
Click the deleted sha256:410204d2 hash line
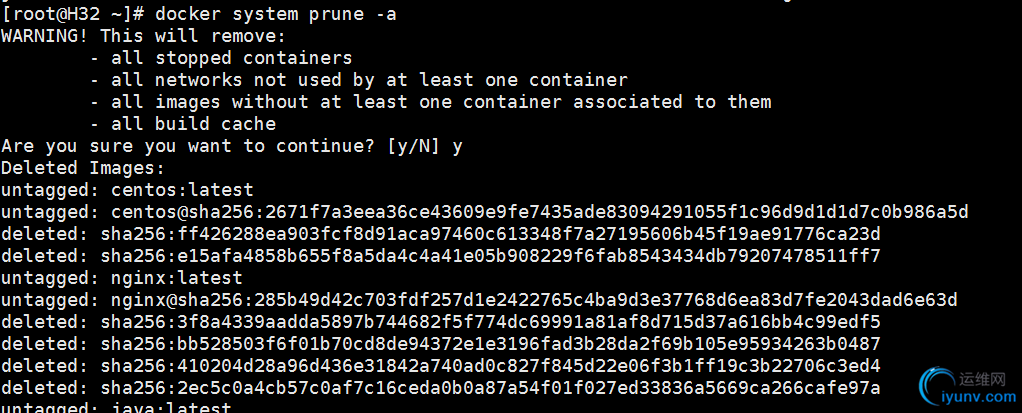point(441,366)
